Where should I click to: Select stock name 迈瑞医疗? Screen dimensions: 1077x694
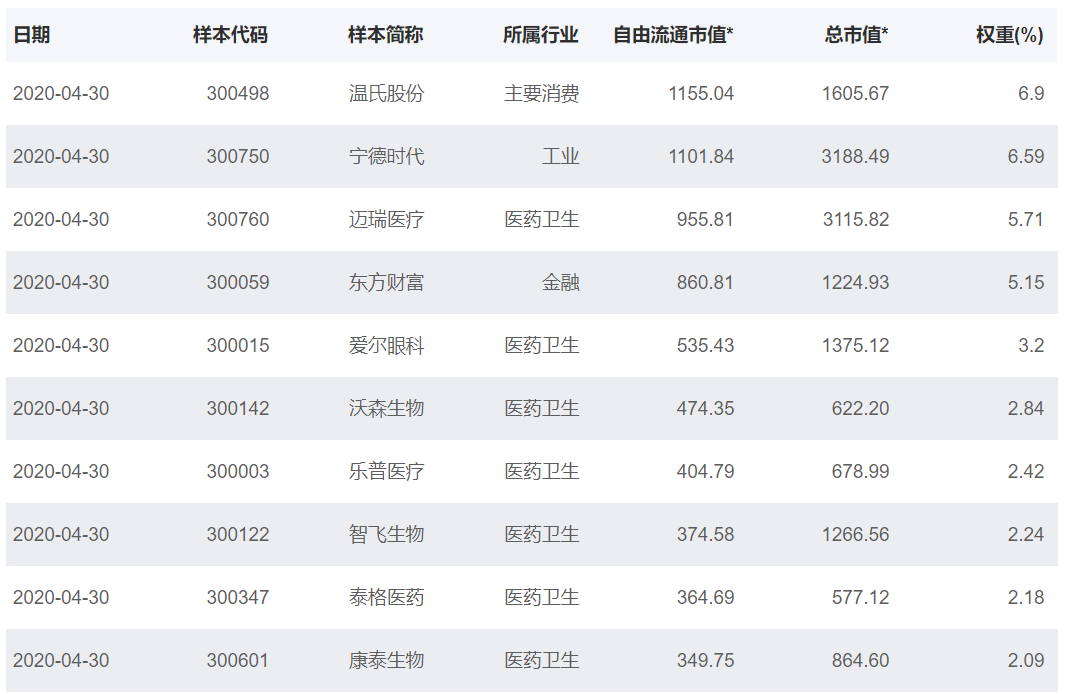(386, 220)
